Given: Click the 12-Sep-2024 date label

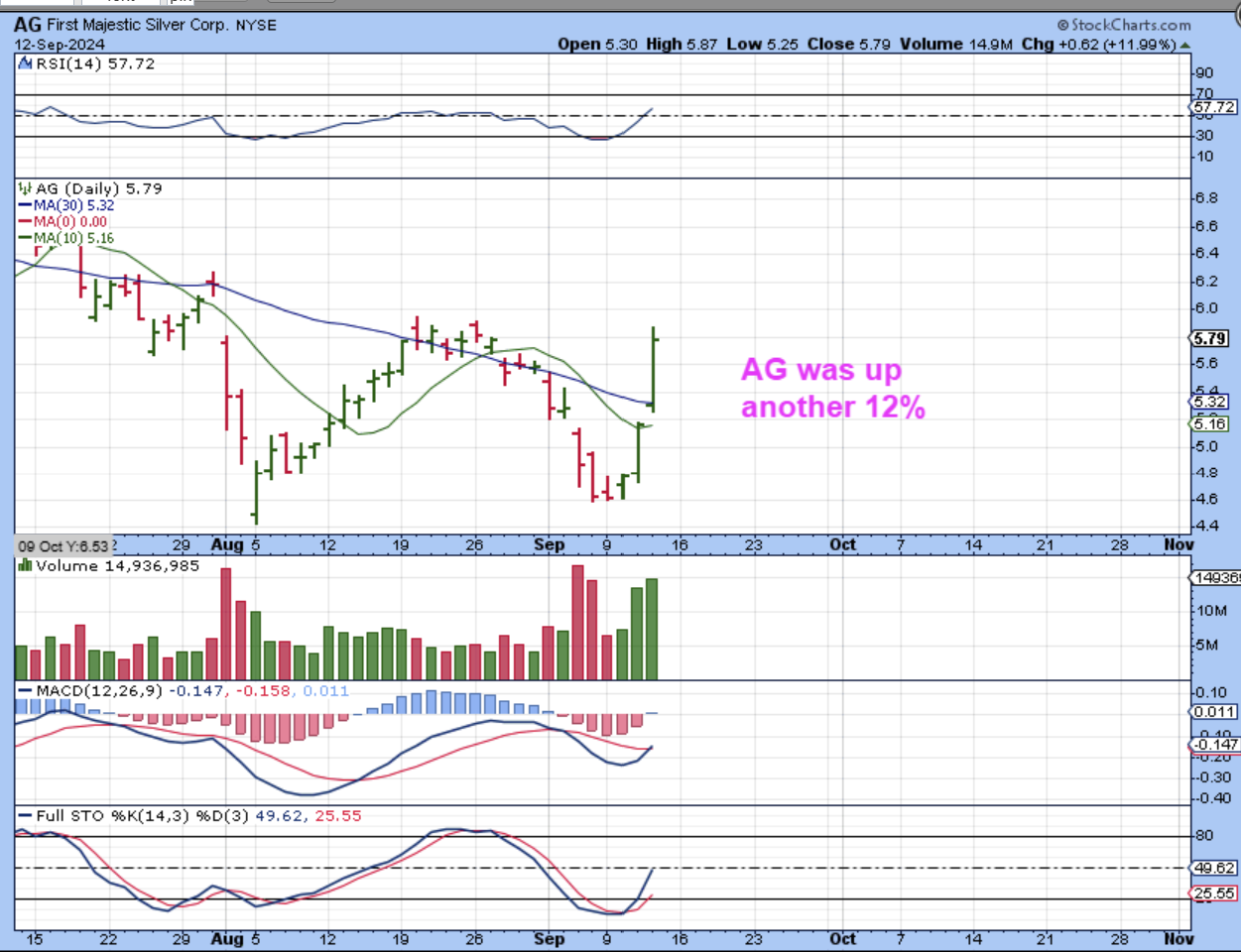Looking at the screenshot, I should pos(60,45).
